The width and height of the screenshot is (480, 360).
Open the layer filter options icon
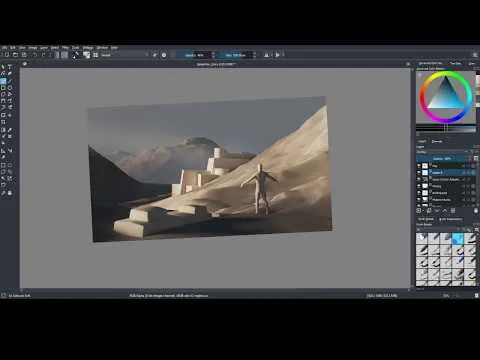pos(476,158)
